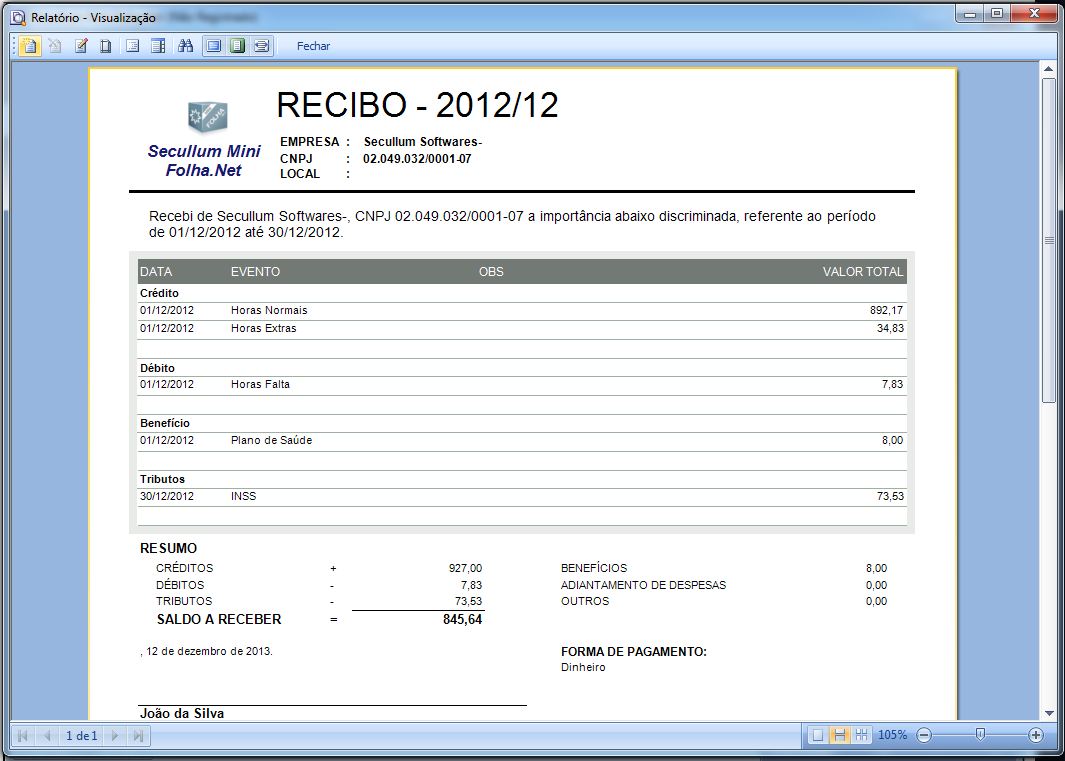The height and width of the screenshot is (761, 1065).
Task: Go to the next report page
Action: [x=115, y=735]
